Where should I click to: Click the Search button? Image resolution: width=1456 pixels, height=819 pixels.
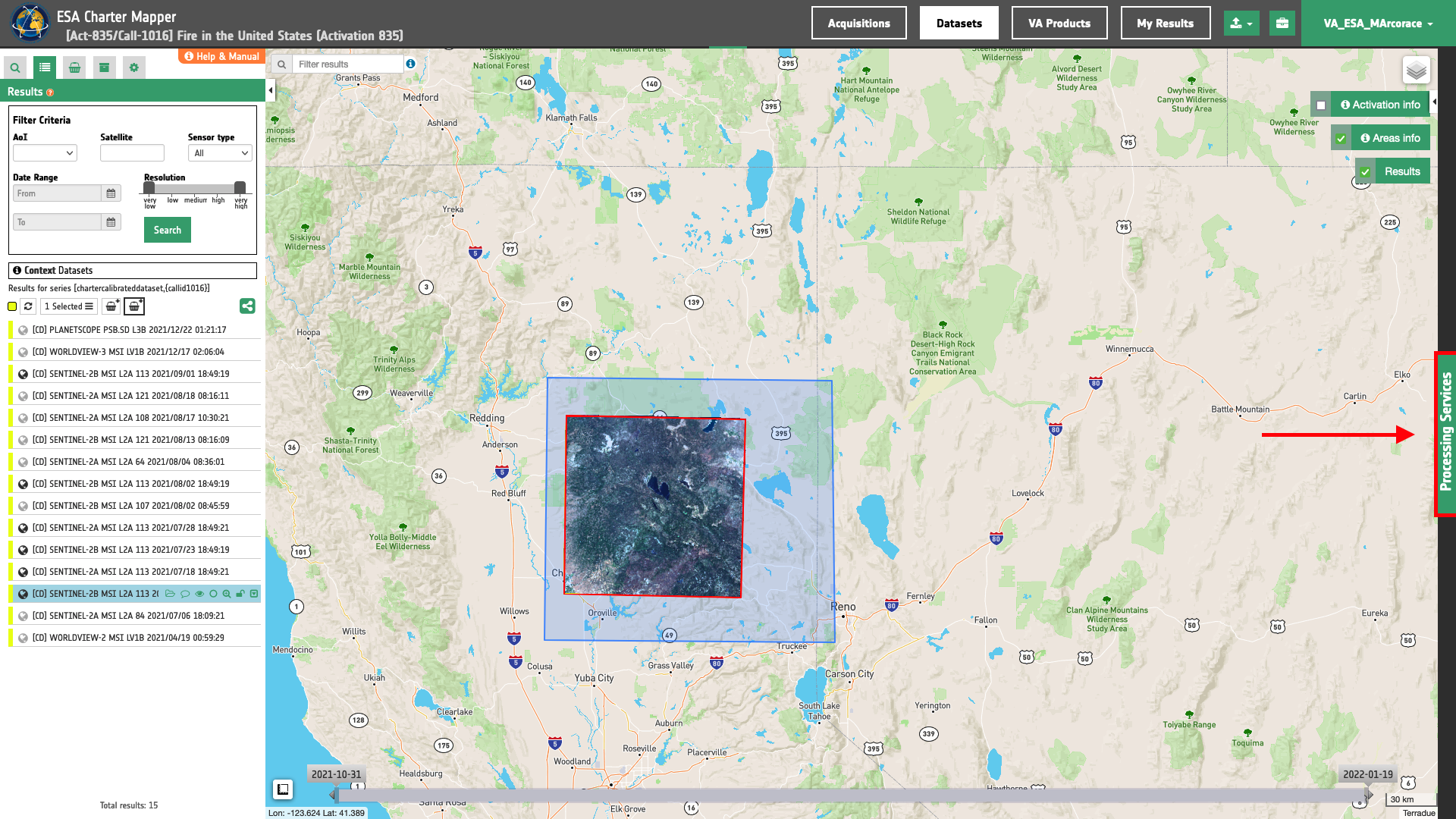[168, 231]
